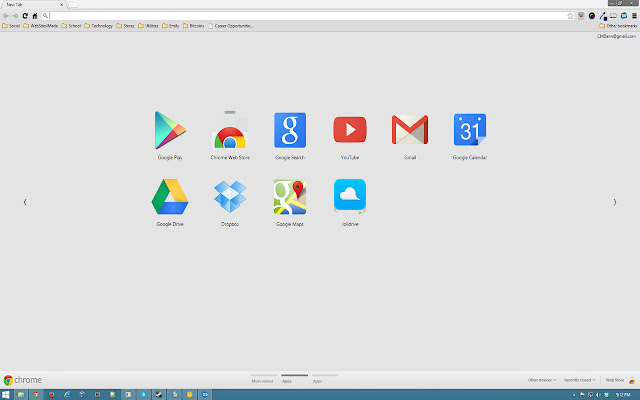640x400 pixels.
Task: Click the laptop screen extension icon
Action: [613, 16]
